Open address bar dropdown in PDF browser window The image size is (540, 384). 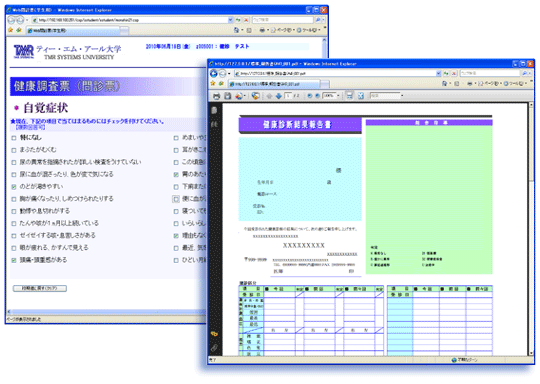pos(438,73)
